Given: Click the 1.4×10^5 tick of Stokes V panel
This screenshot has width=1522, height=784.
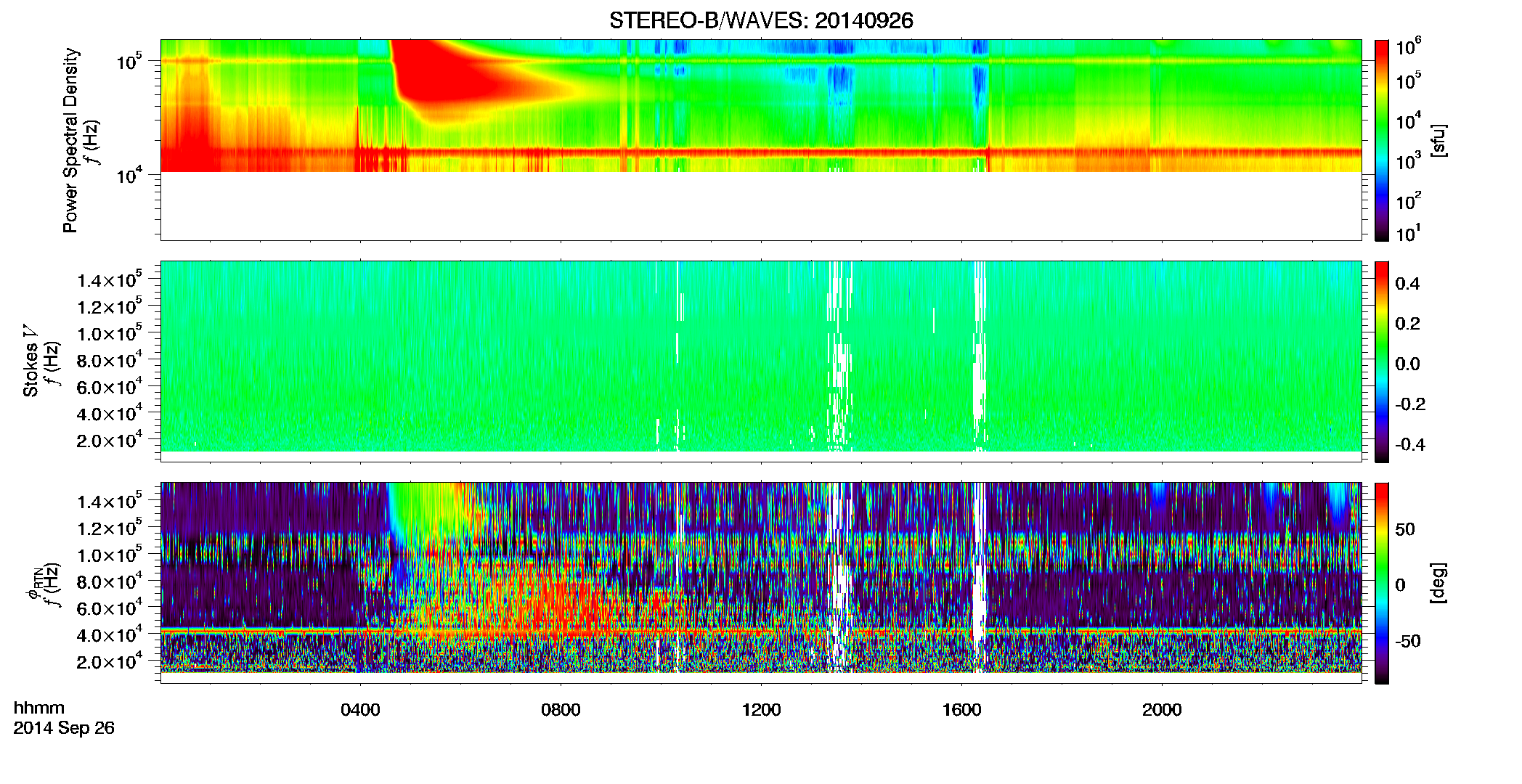Looking at the screenshot, I should click(x=110, y=279).
